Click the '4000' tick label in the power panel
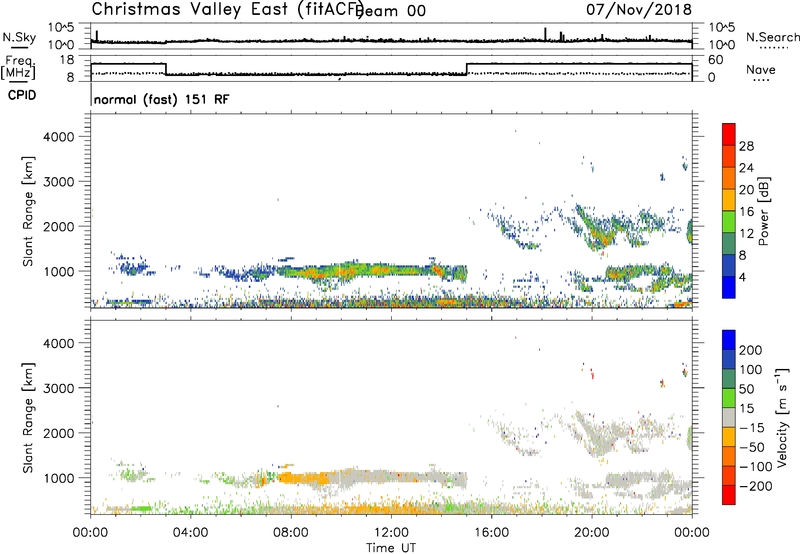 (58, 137)
